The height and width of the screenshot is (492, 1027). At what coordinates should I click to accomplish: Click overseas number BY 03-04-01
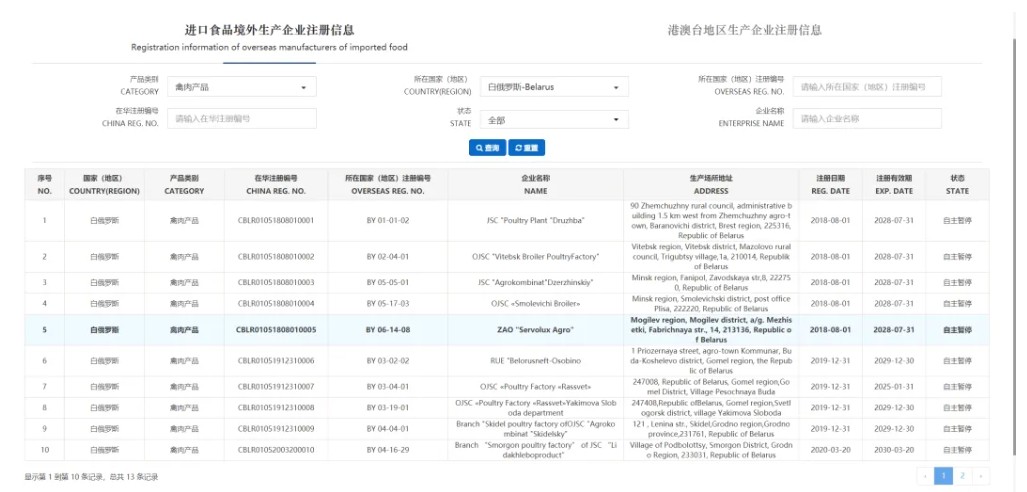pyautogui.click(x=388, y=387)
